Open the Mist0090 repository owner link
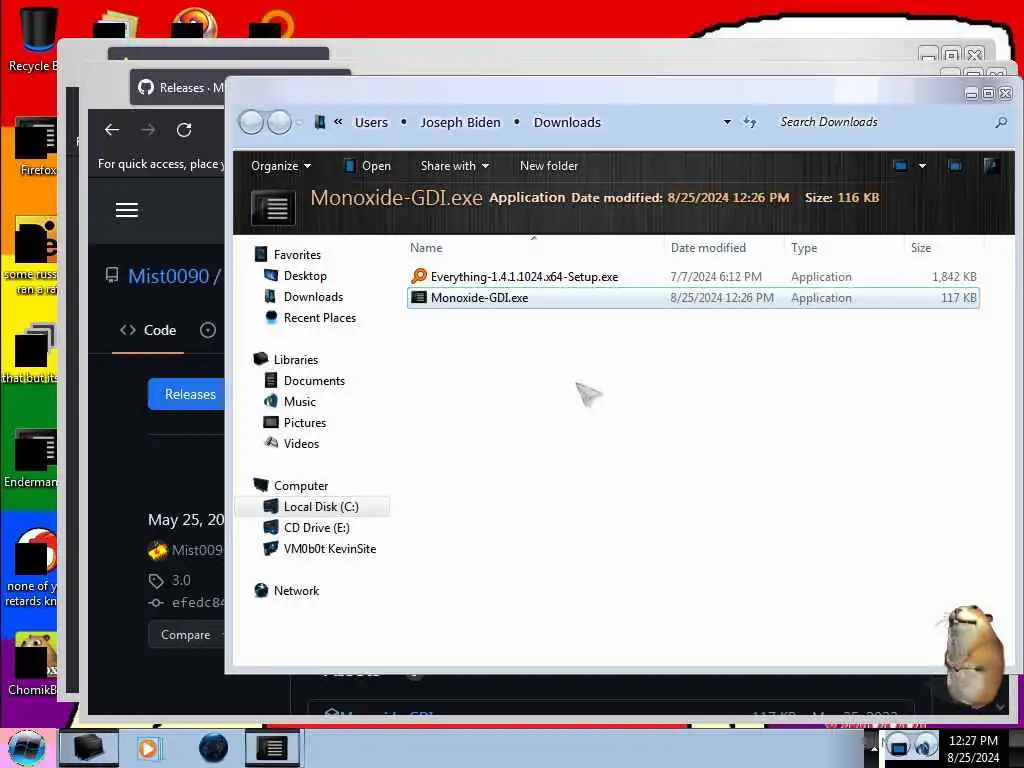Image resolution: width=1024 pixels, height=768 pixels. point(168,276)
